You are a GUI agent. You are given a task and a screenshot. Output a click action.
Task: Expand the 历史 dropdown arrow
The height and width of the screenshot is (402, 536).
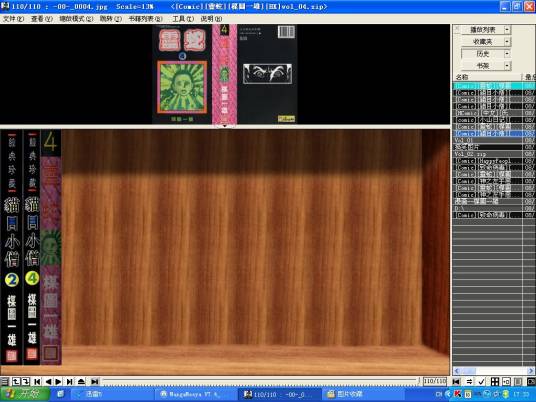coord(507,54)
